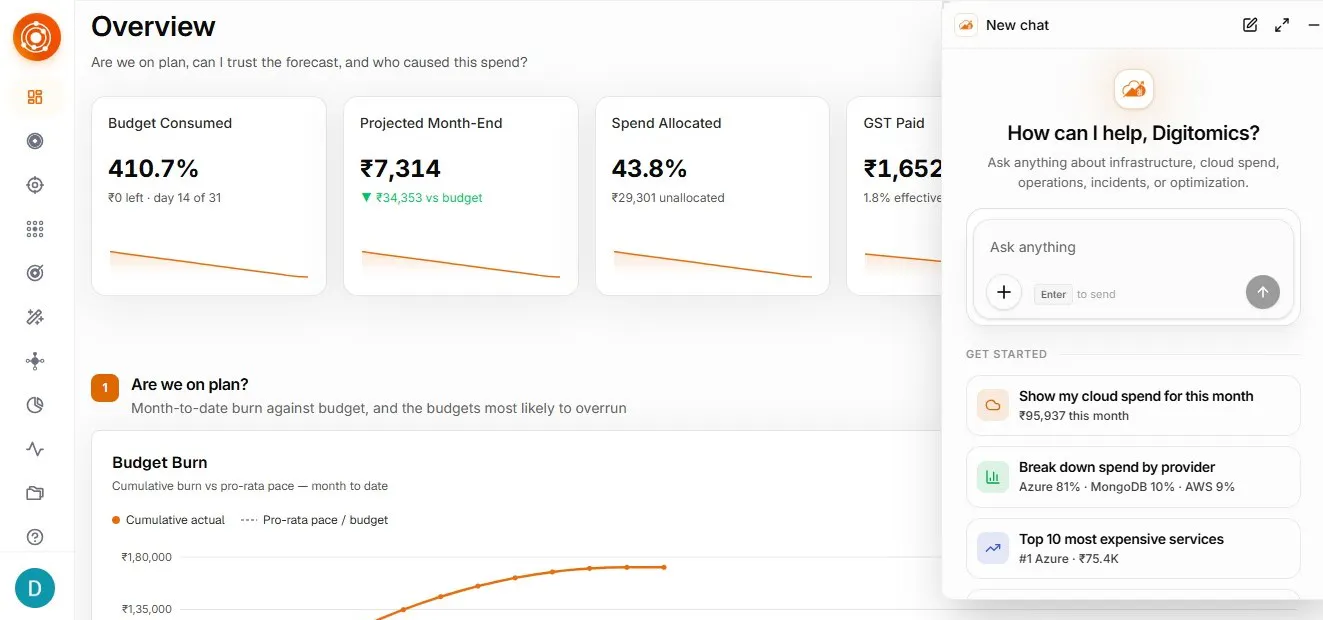
Task: Start a new chat with compose icon
Action: coord(1250,25)
